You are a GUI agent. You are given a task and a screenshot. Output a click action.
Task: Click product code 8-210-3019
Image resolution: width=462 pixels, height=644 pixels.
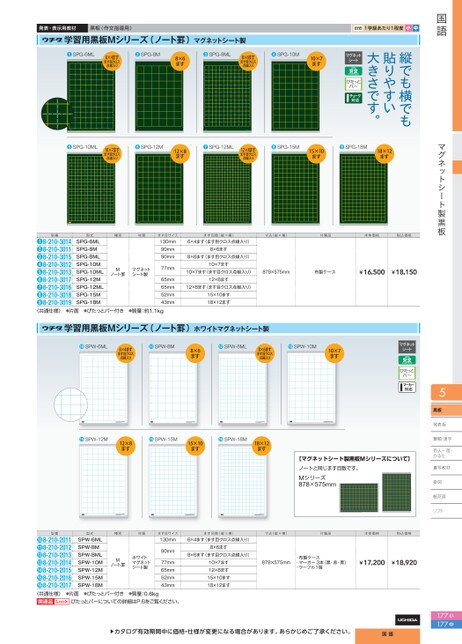click(x=57, y=302)
